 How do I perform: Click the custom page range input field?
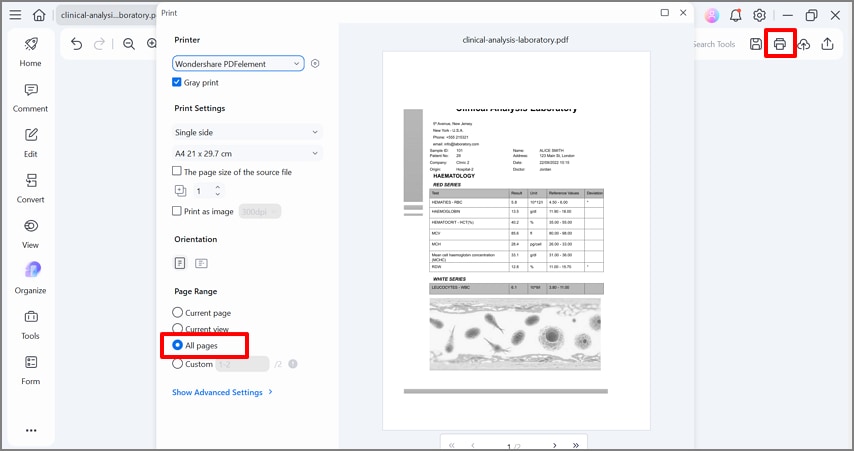click(242, 364)
